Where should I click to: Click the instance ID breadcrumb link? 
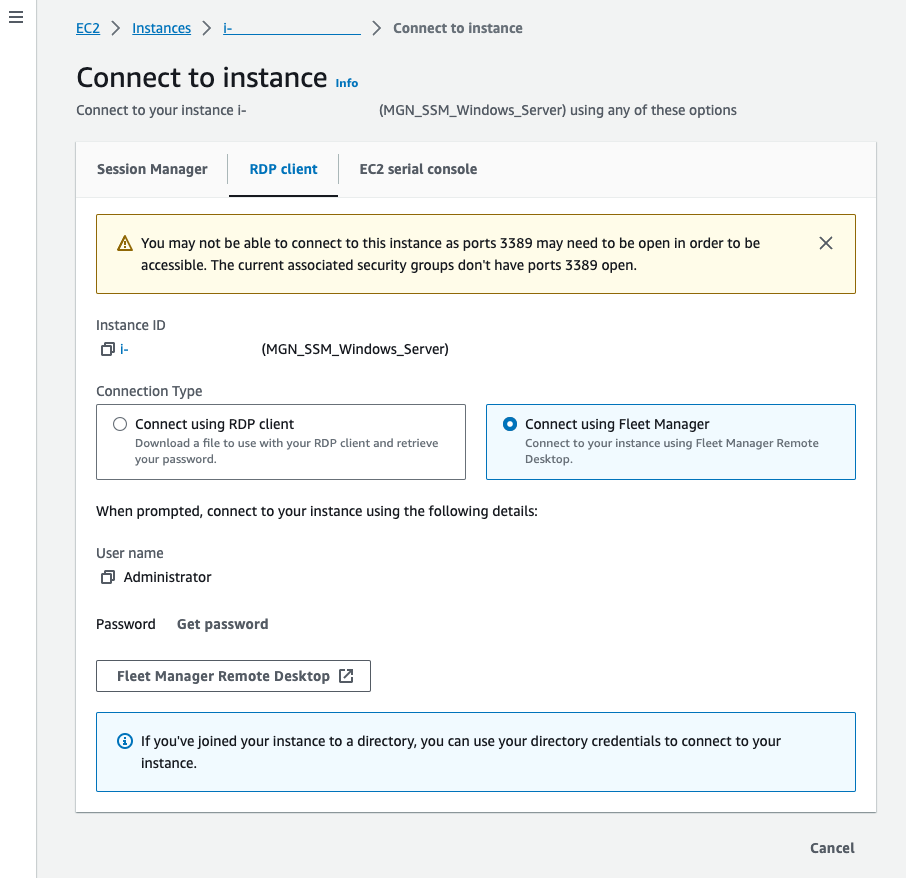tap(290, 28)
